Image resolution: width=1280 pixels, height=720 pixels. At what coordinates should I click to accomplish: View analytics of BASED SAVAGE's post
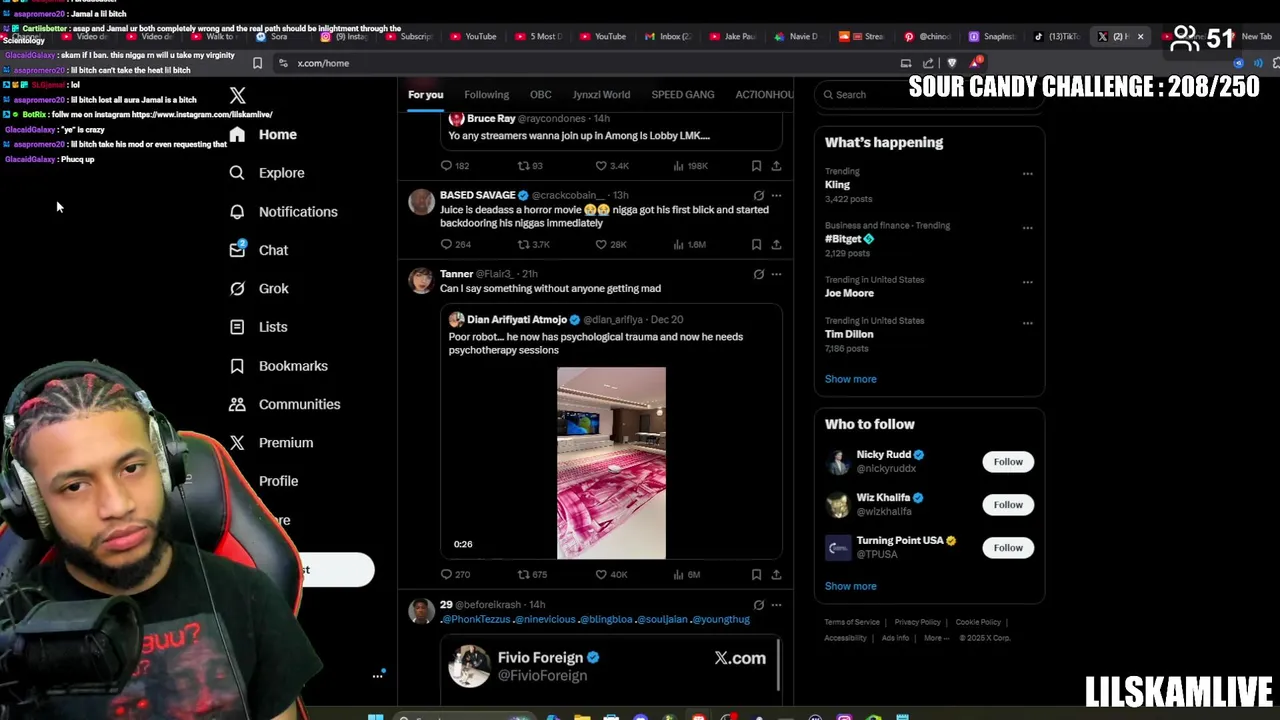click(x=689, y=244)
